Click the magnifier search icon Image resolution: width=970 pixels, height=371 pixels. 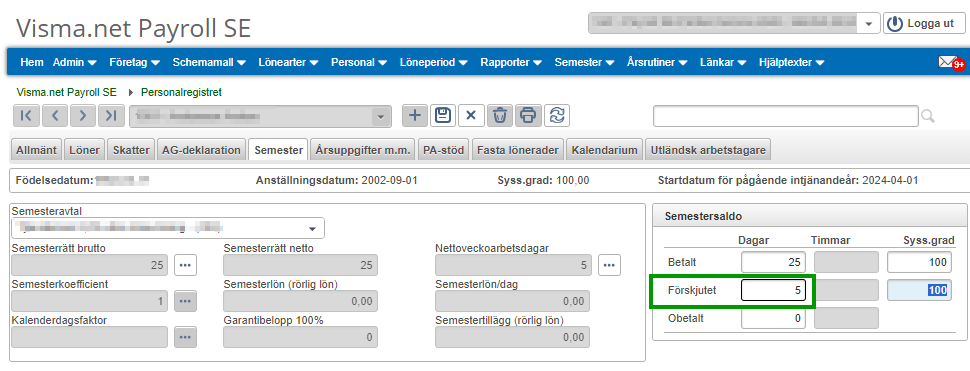[x=928, y=116]
